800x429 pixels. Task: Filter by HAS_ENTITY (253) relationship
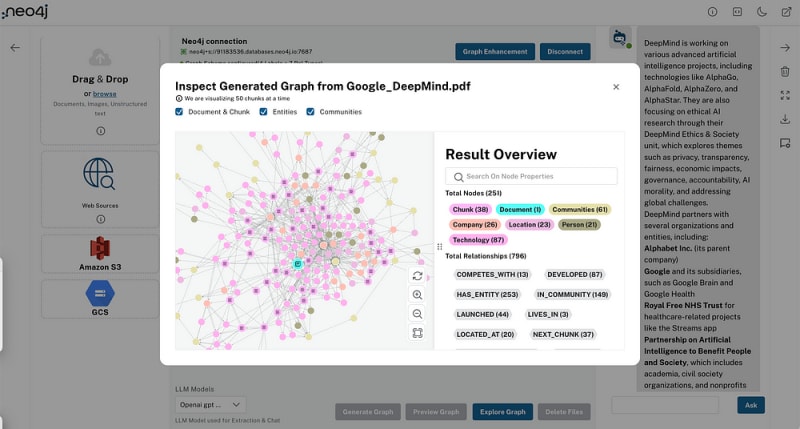(x=487, y=295)
